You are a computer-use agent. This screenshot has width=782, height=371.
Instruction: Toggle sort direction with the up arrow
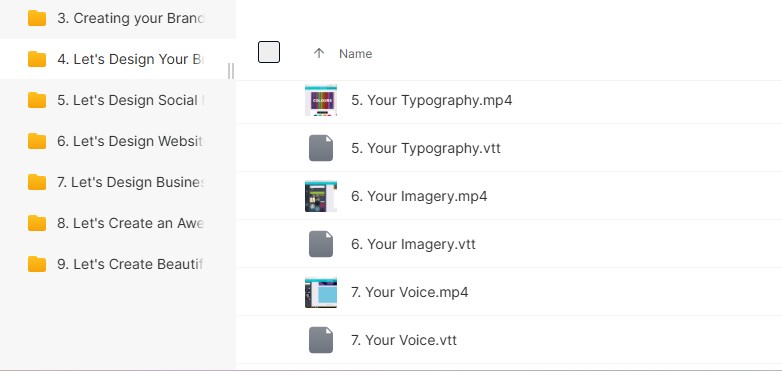pyautogui.click(x=319, y=53)
